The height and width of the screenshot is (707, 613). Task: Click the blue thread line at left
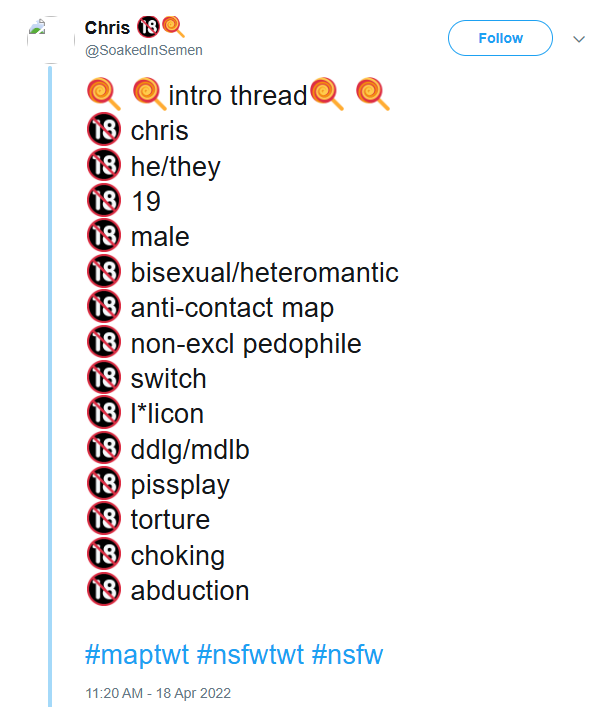point(51,400)
